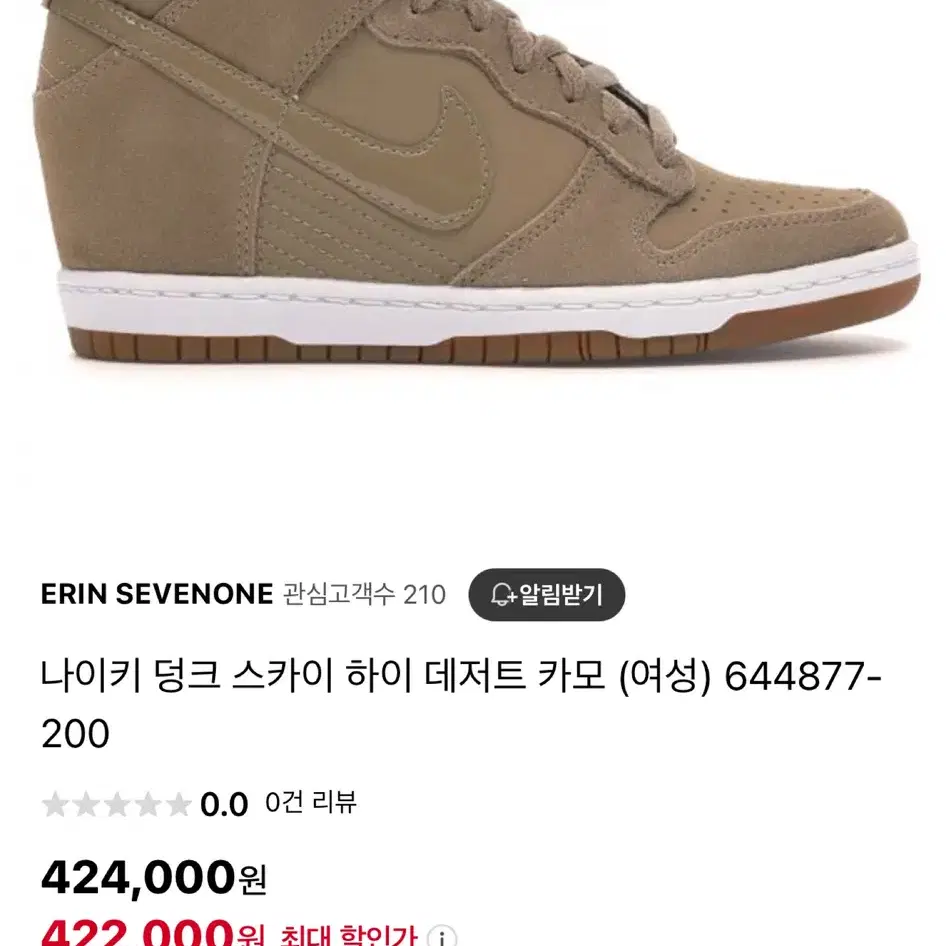This screenshot has height=946, width=946.
Task: Tap the bell icon in 알림받기 button
Action: pos(502,595)
